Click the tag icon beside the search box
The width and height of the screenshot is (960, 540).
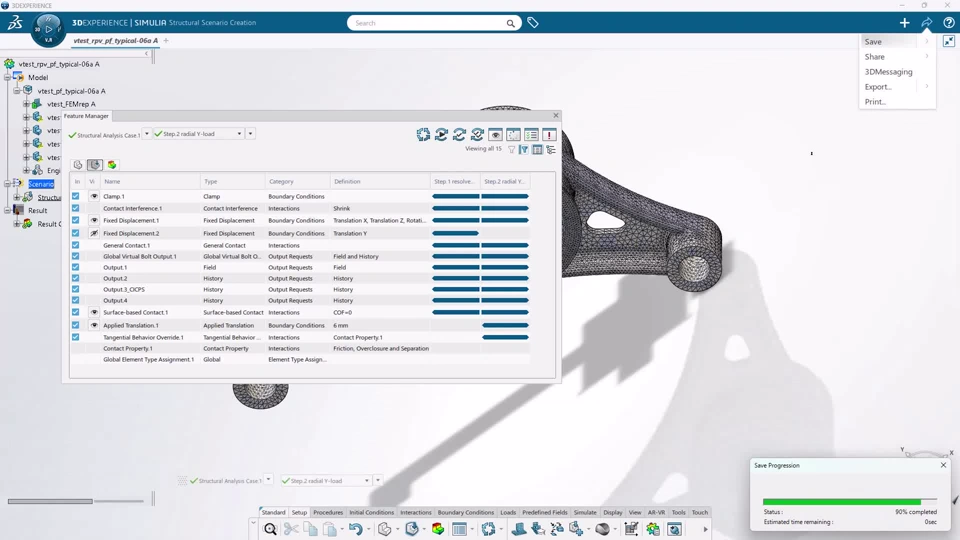click(533, 23)
